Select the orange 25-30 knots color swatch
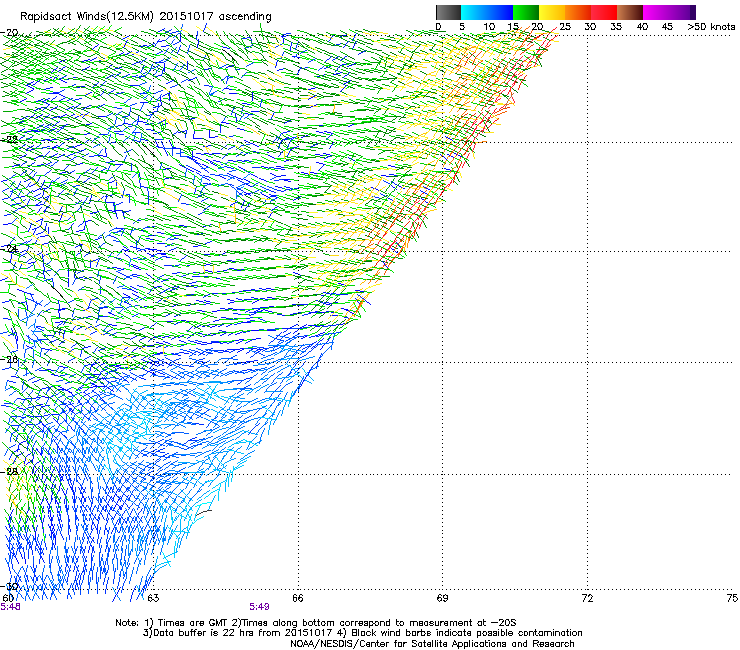This screenshot has height=650, width=740. (578, 12)
